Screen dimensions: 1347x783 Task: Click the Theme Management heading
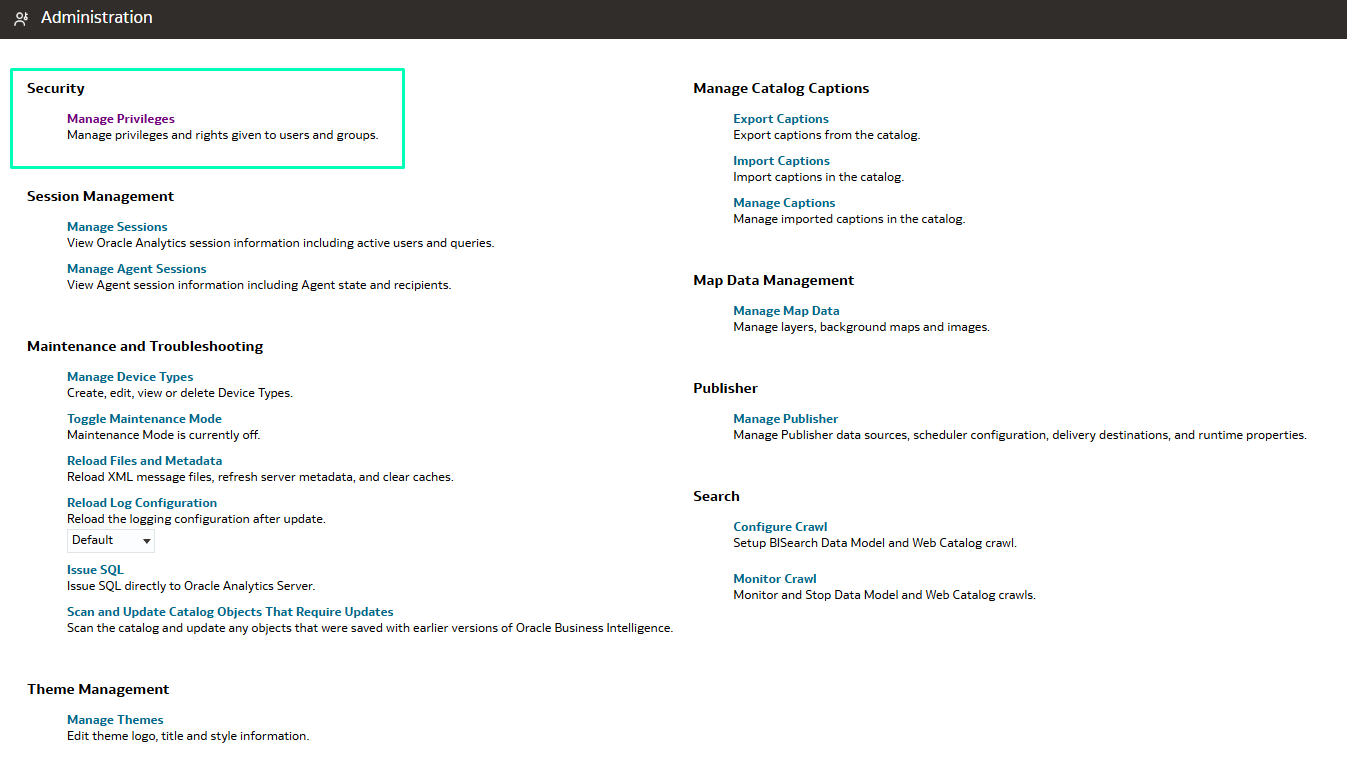coord(98,690)
